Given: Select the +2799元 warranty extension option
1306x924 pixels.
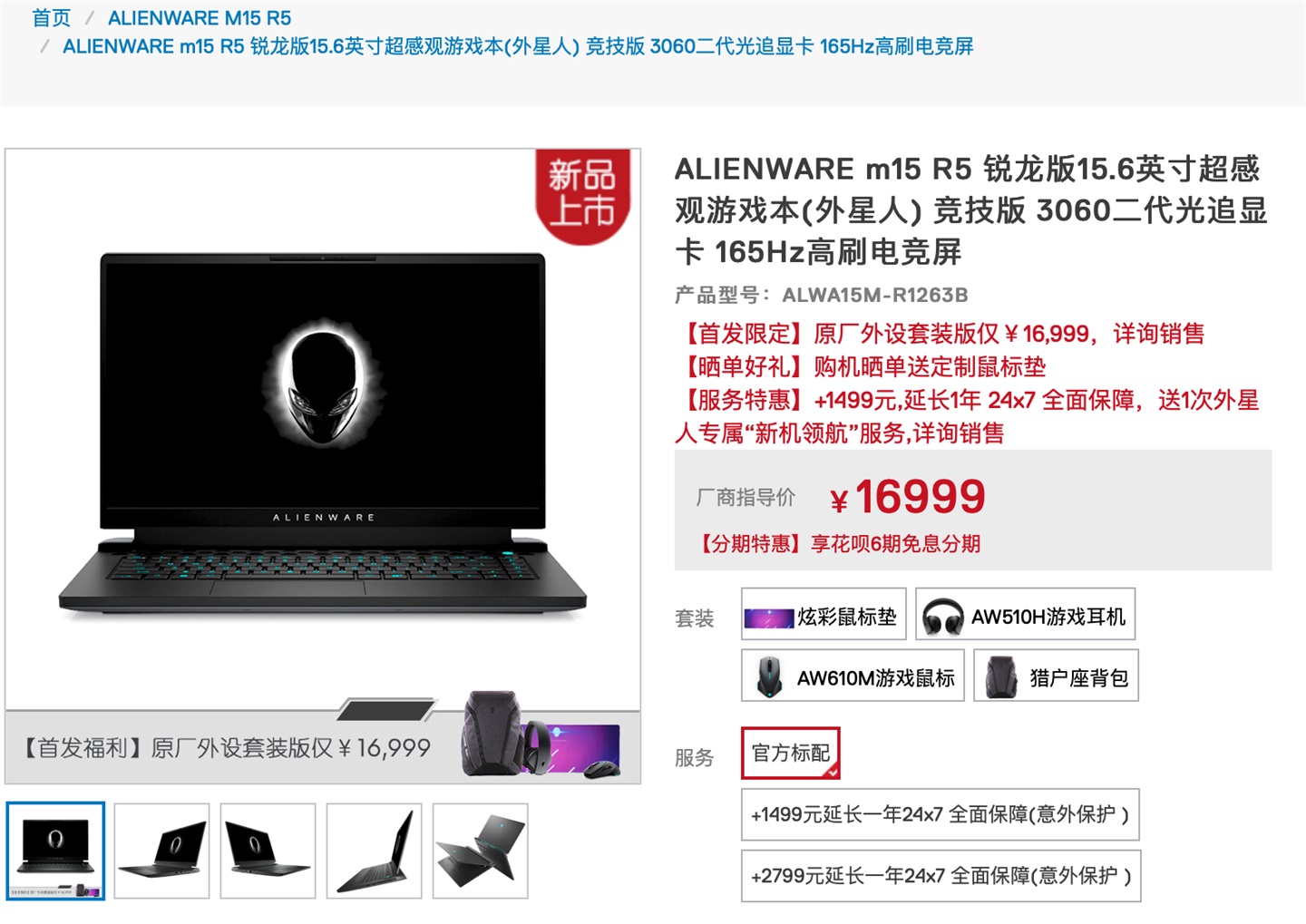Looking at the screenshot, I should point(941,876).
